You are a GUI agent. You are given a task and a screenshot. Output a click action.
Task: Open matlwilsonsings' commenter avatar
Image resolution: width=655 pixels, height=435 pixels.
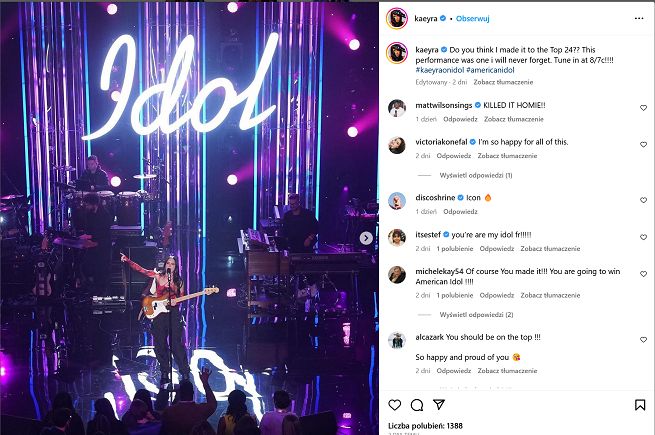396,108
